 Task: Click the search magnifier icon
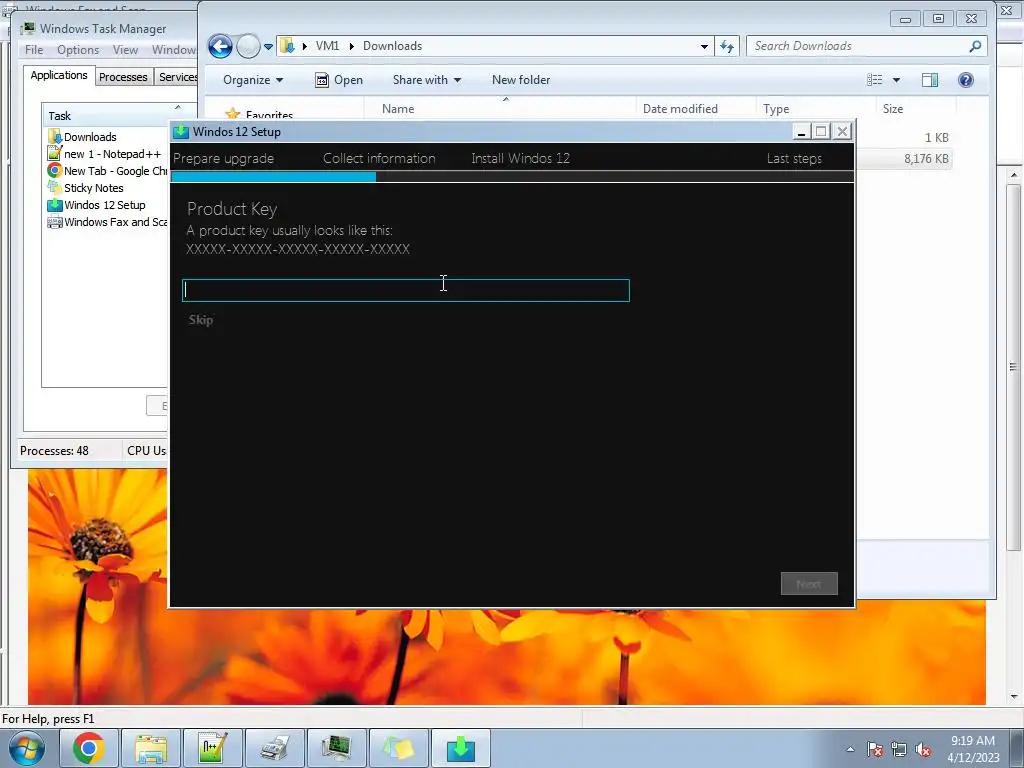(975, 46)
